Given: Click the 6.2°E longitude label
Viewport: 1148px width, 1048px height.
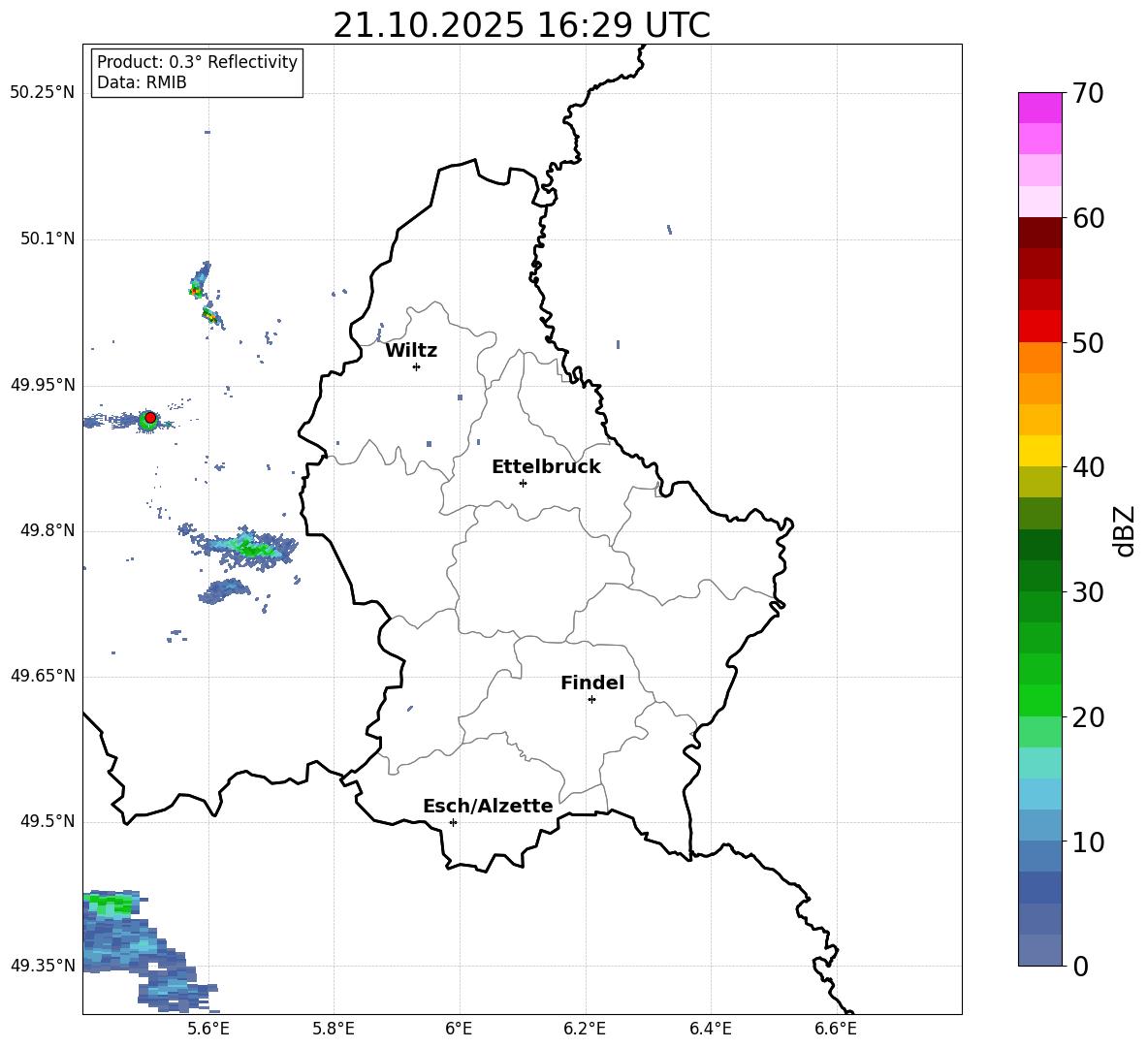Looking at the screenshot, I should 585,1029.
